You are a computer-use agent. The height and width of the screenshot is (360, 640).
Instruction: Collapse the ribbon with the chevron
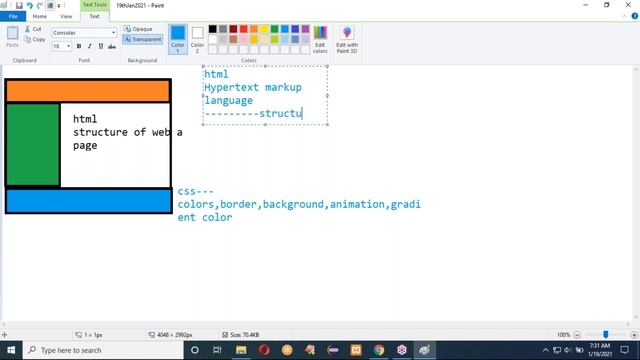[x=624, y=16]
